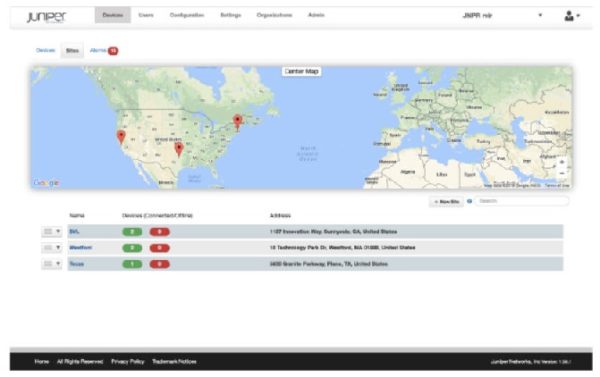Open the Privacy Policy footer link
This screenshot has width=600, height=377.
point(127,361)
